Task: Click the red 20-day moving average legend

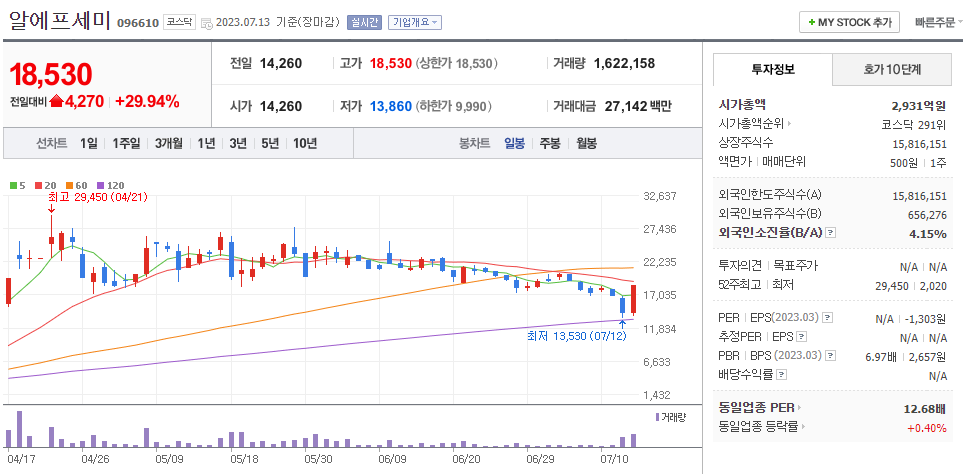Action: coord(46,185)
